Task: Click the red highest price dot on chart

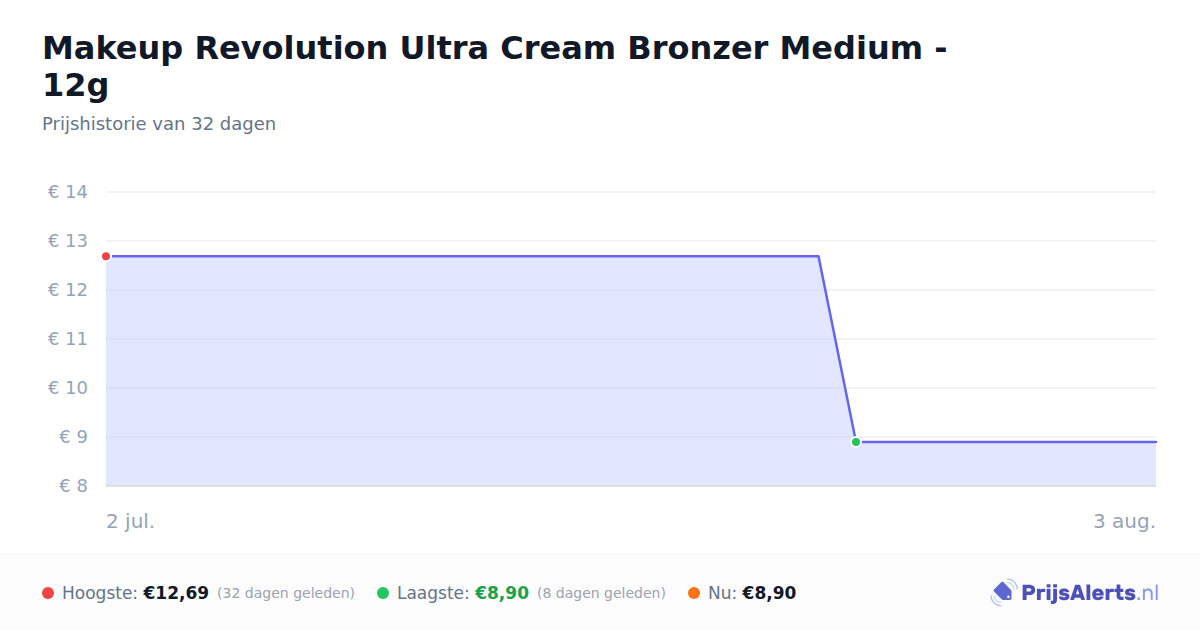Action: pyautogui.click(x=106, y=256)
